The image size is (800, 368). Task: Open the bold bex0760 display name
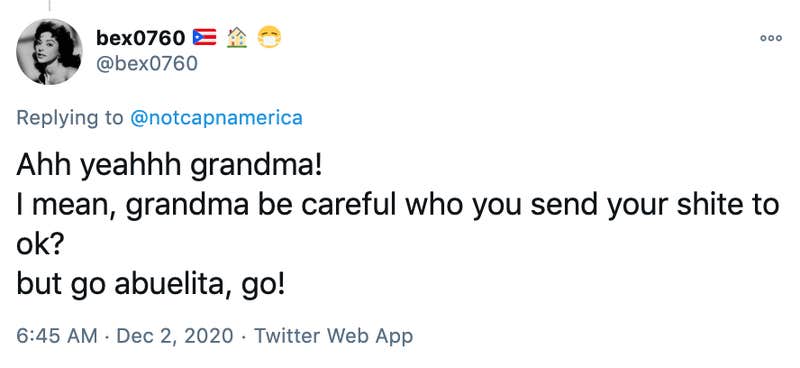pos(140,37)
